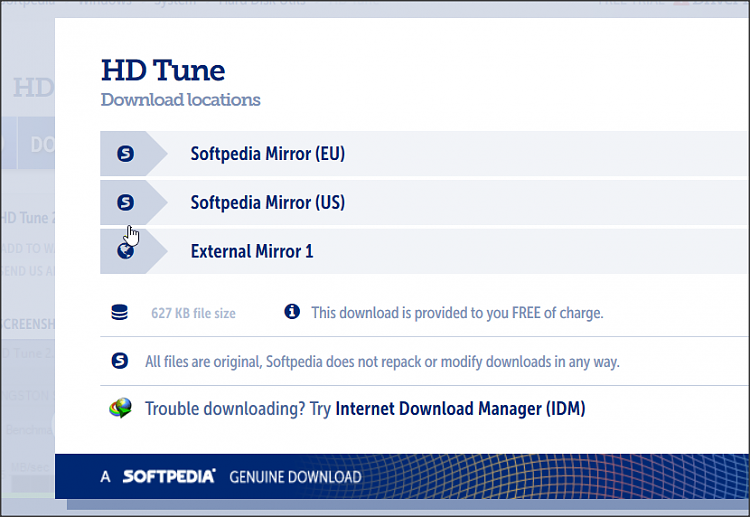Open the Softpedia Mirror (US) download link
The height and width of the screenshot is (517, 750).
pos(425,202)
